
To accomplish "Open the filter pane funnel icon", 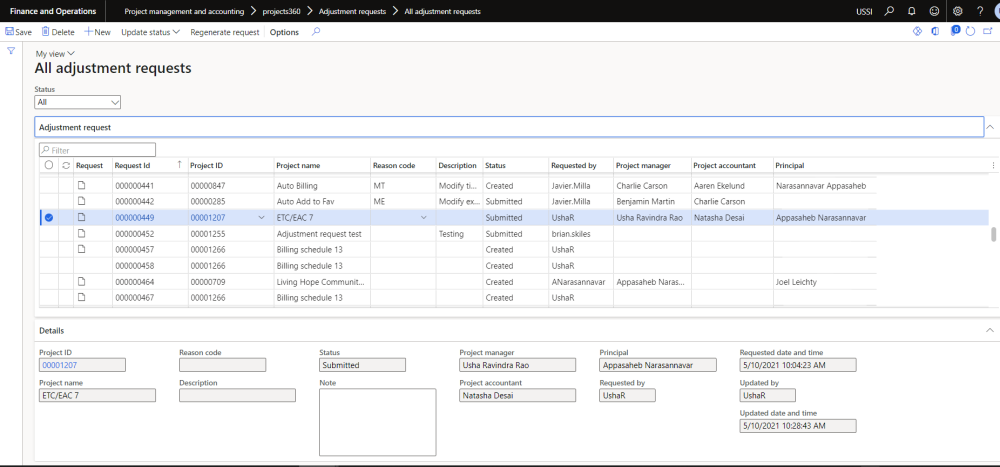I will pyautogui.click(x=11, y=51).
